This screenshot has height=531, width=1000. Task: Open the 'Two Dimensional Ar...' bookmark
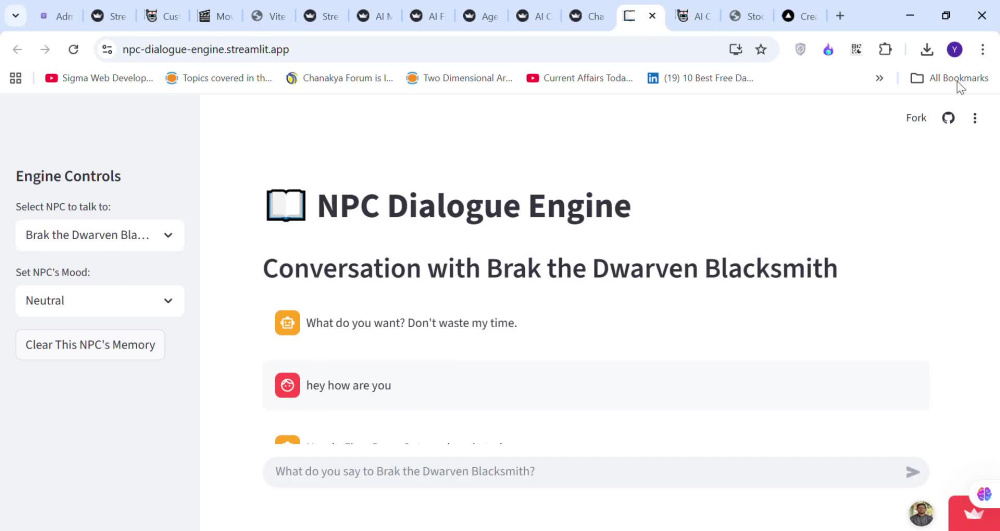tap(460, 78)
